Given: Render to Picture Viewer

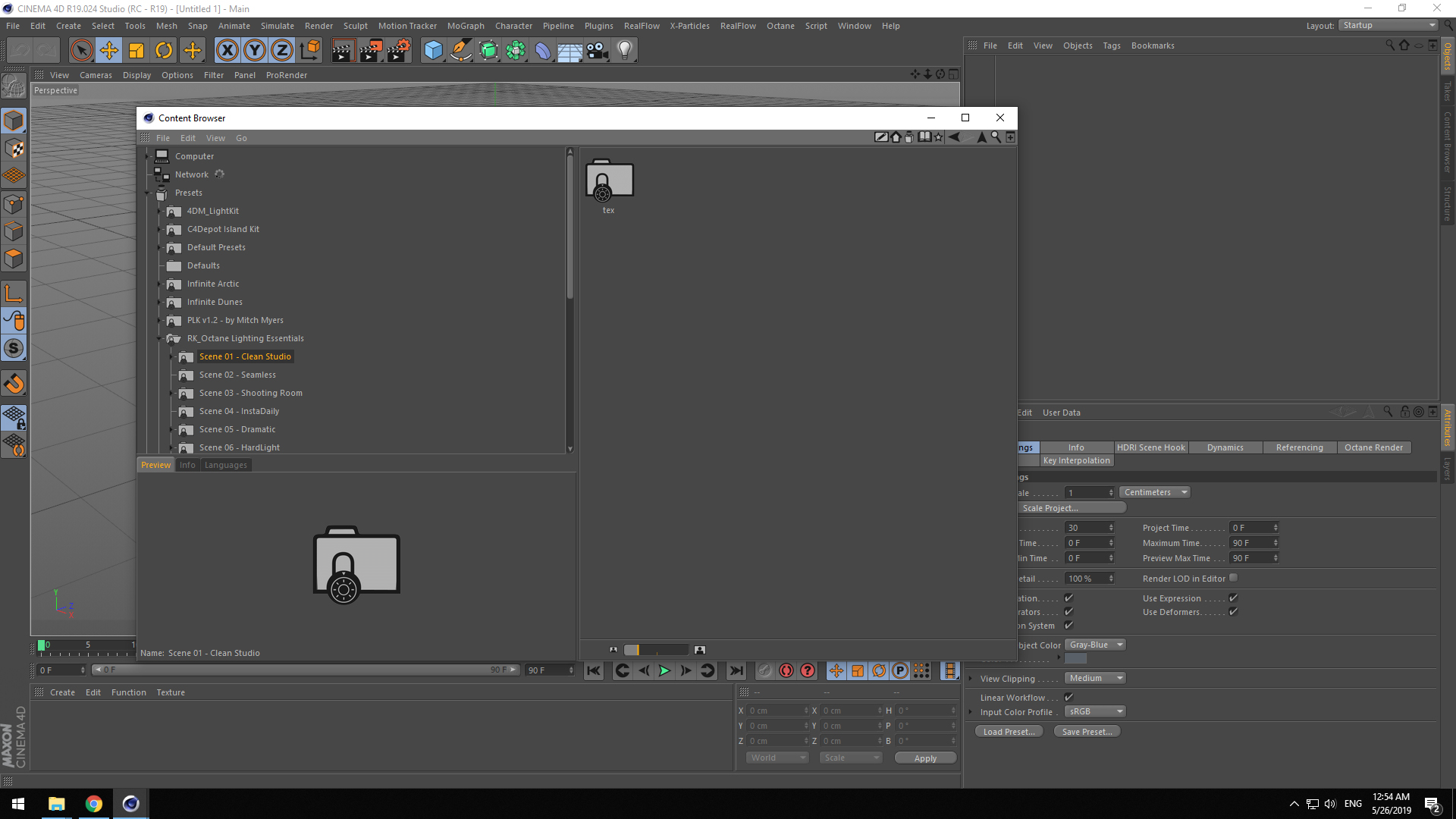Looking at the screenshot, I should point(371,51).
